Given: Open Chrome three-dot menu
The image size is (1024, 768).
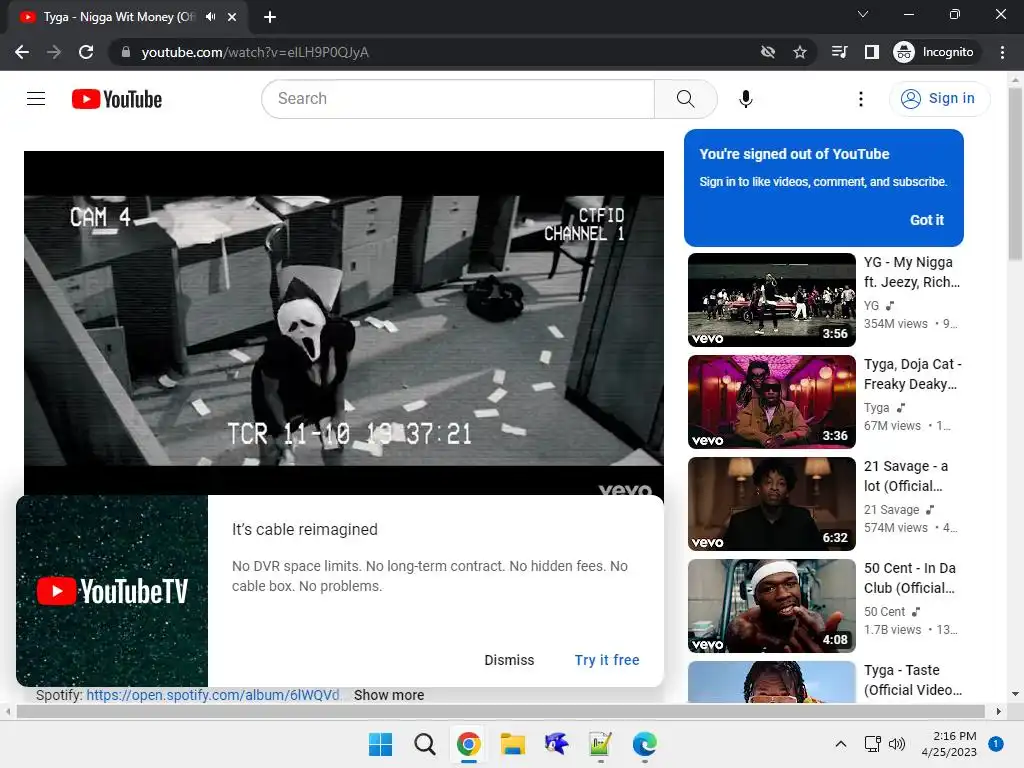Looking at the screenshot, I should 1002,52.
